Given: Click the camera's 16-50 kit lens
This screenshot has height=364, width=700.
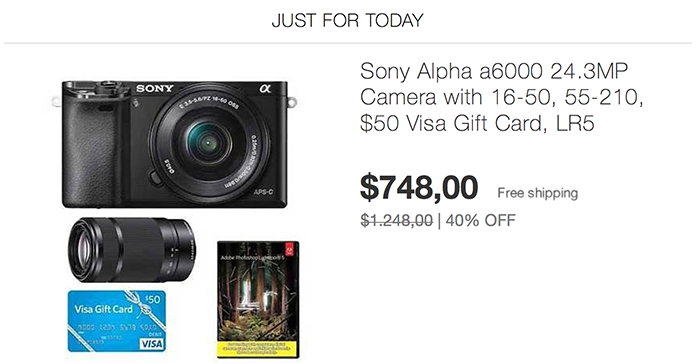Looking at the screenshot, I should (x=209, y=143).
